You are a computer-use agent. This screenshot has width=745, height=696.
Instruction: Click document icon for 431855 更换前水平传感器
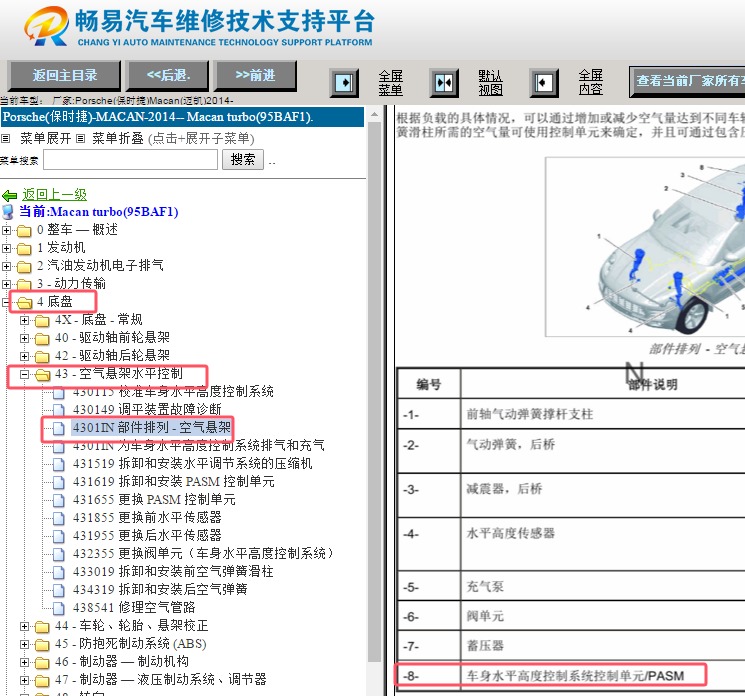pyautogui.click(x=59, y=518)
